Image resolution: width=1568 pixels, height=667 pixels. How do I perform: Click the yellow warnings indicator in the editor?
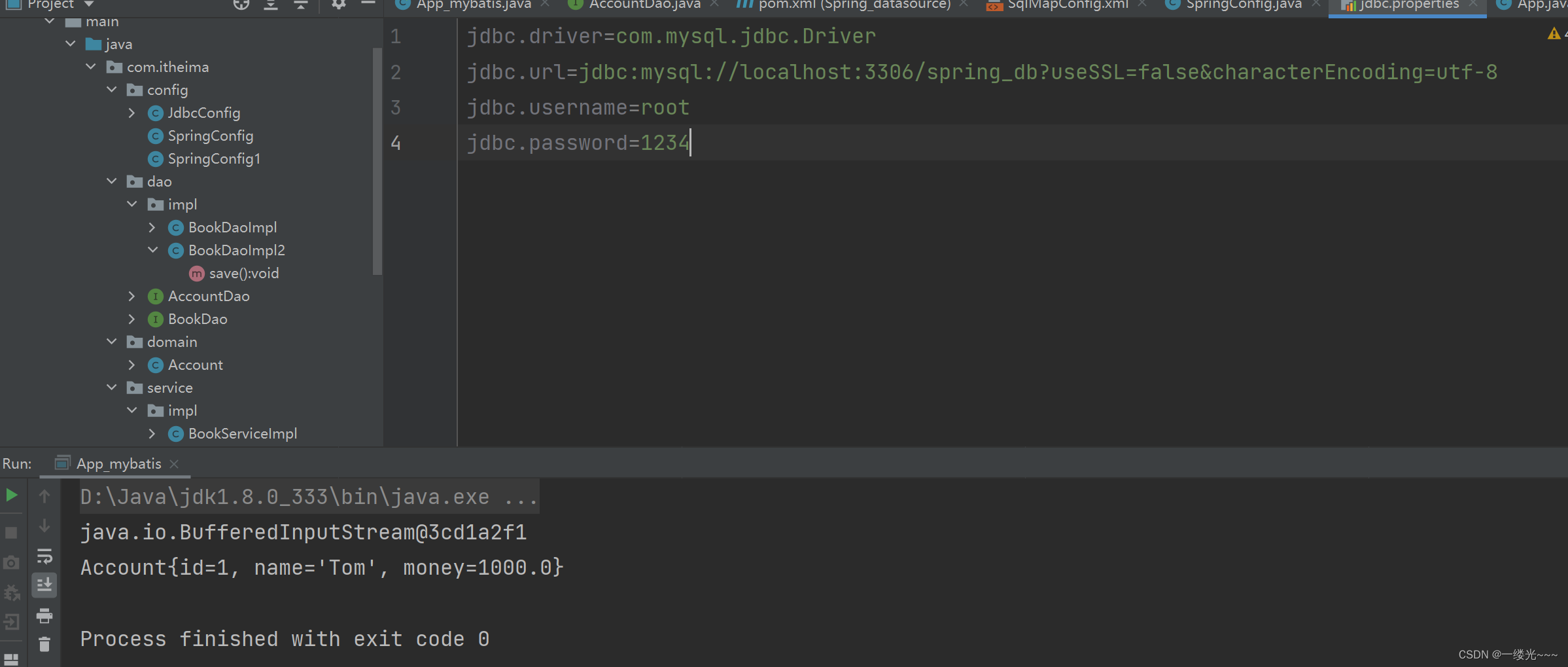[1554, 33]
